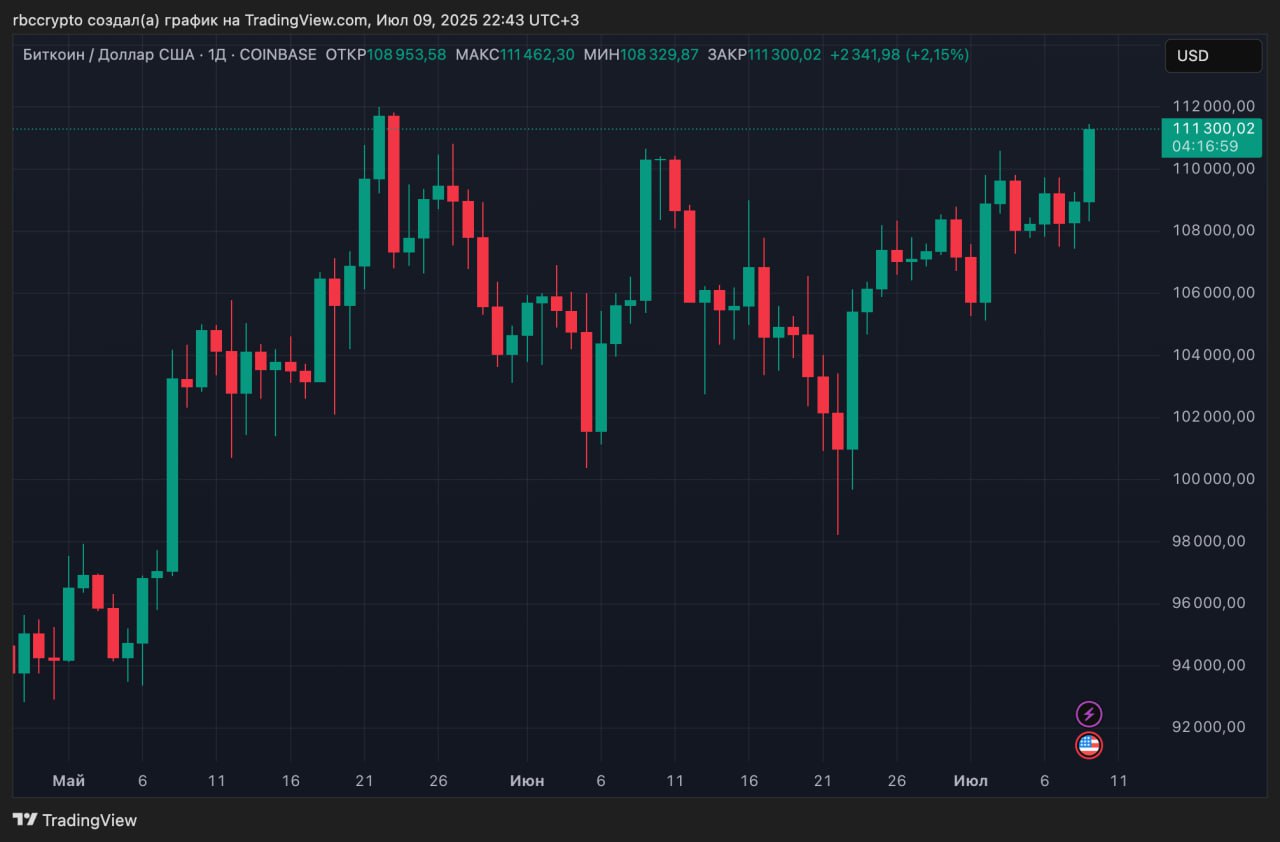Viewport: 1280px width, 842px height.
Task: Click the 102 000,00 price axis label
Action: tap(1213, 416)
